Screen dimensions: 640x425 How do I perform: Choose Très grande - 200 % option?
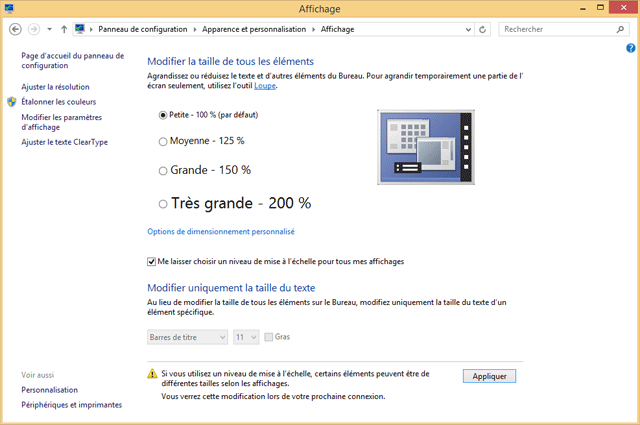coord(163,203)
